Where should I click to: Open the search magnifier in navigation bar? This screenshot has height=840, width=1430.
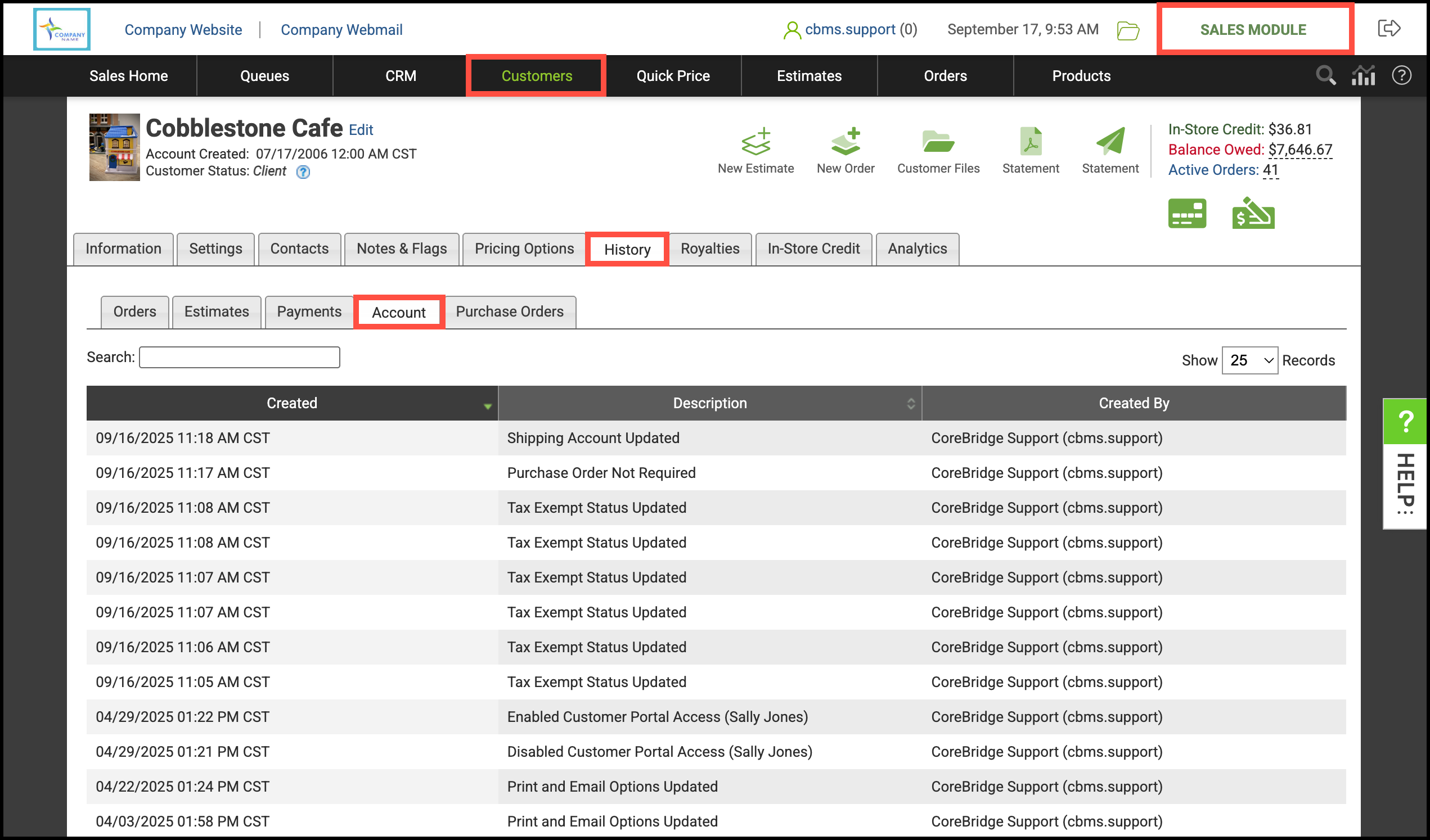coord(1325,75)
